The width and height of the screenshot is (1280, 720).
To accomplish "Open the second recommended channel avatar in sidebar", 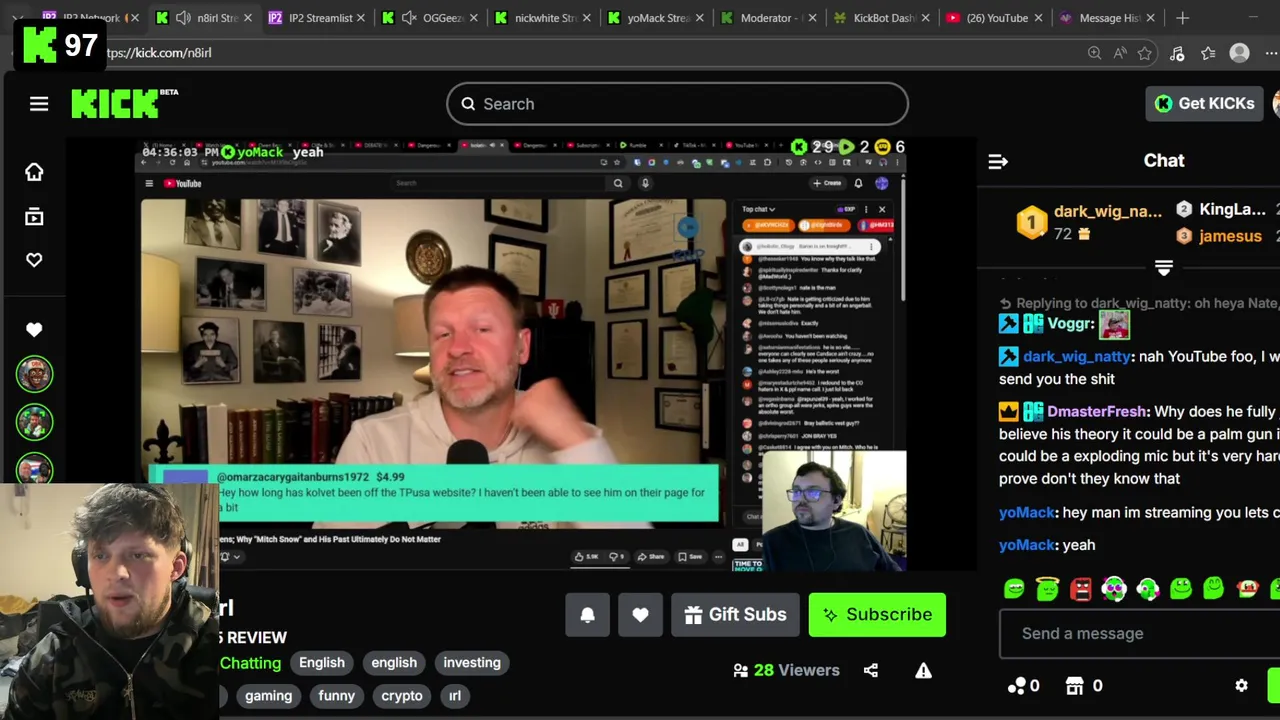I will pyautogui.click(x=34, y=421).
